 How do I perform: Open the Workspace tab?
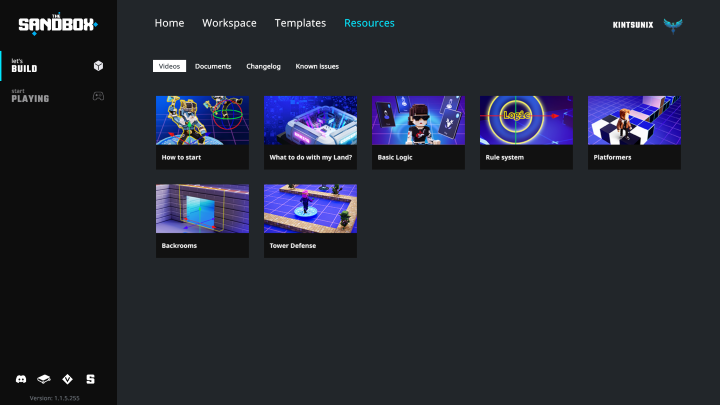pos(229,23)
